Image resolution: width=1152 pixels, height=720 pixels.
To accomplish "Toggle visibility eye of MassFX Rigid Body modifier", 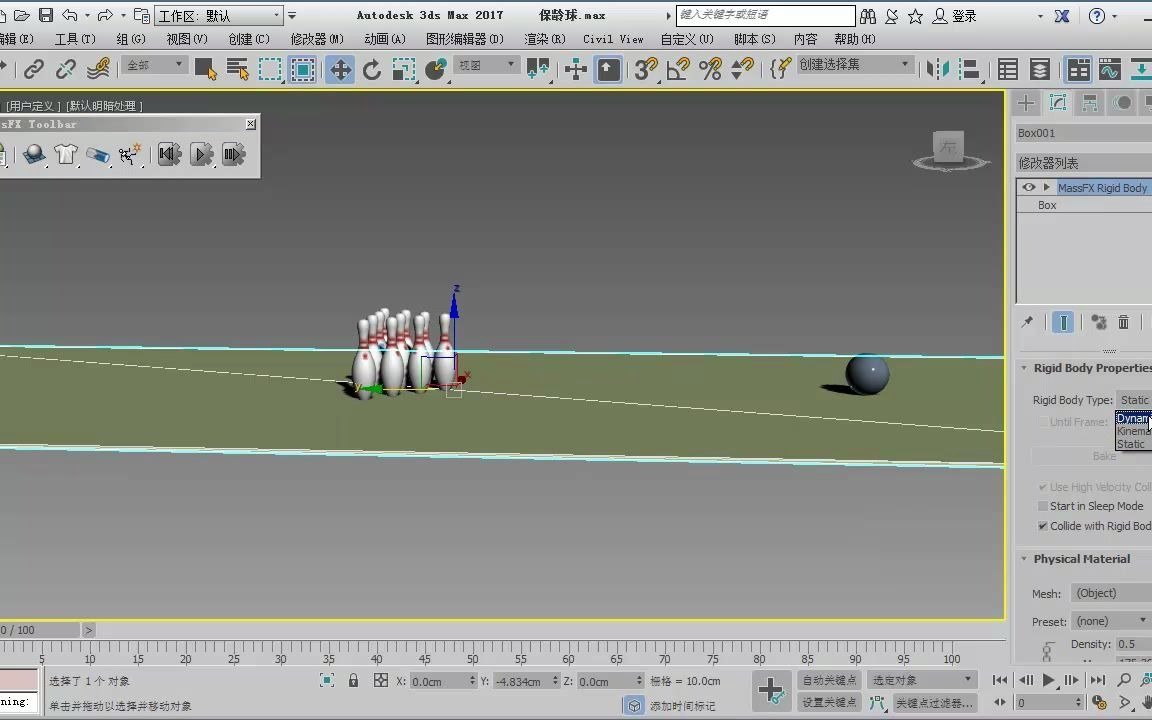I will click(x=1028, y=187).
